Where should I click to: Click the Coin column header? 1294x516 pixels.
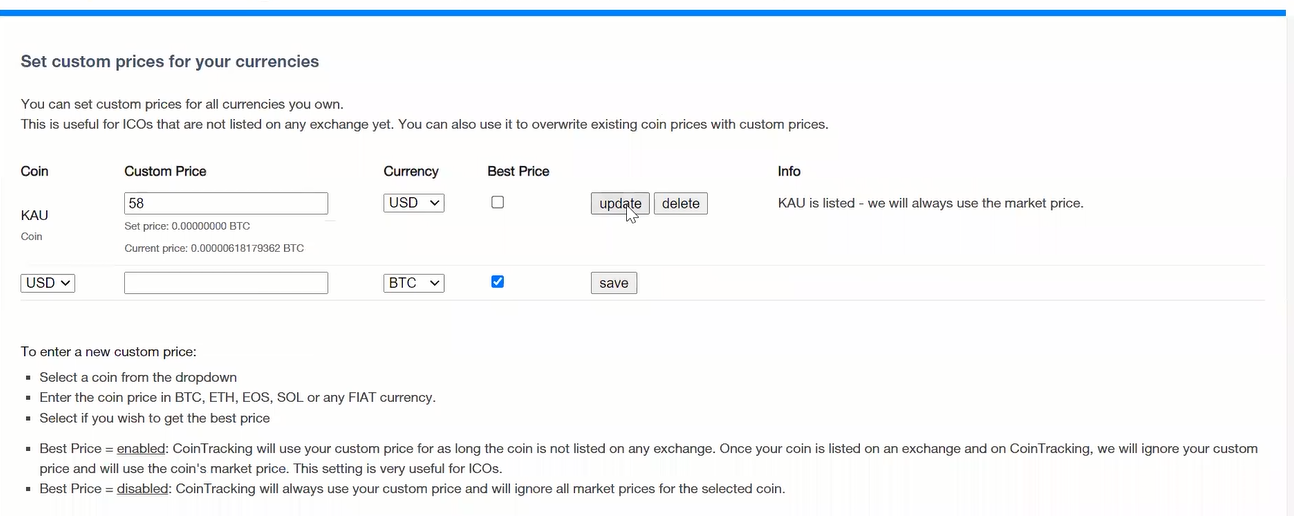click(x=35, y=171)
